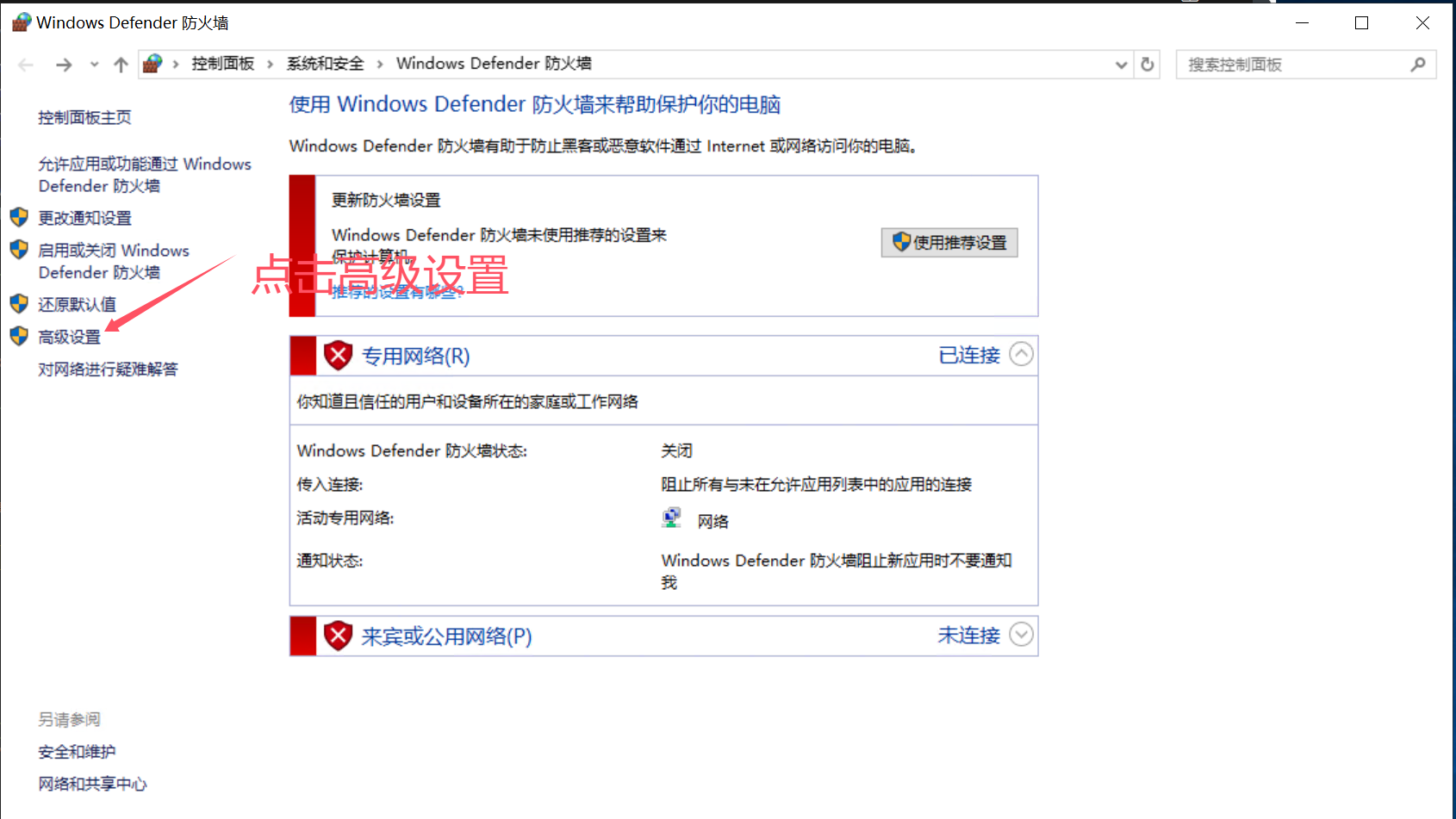Screen dimensions: 1456x819
Task: Open 更改通知设置 link
Action: pyautogui.click(x=84, y=218)
